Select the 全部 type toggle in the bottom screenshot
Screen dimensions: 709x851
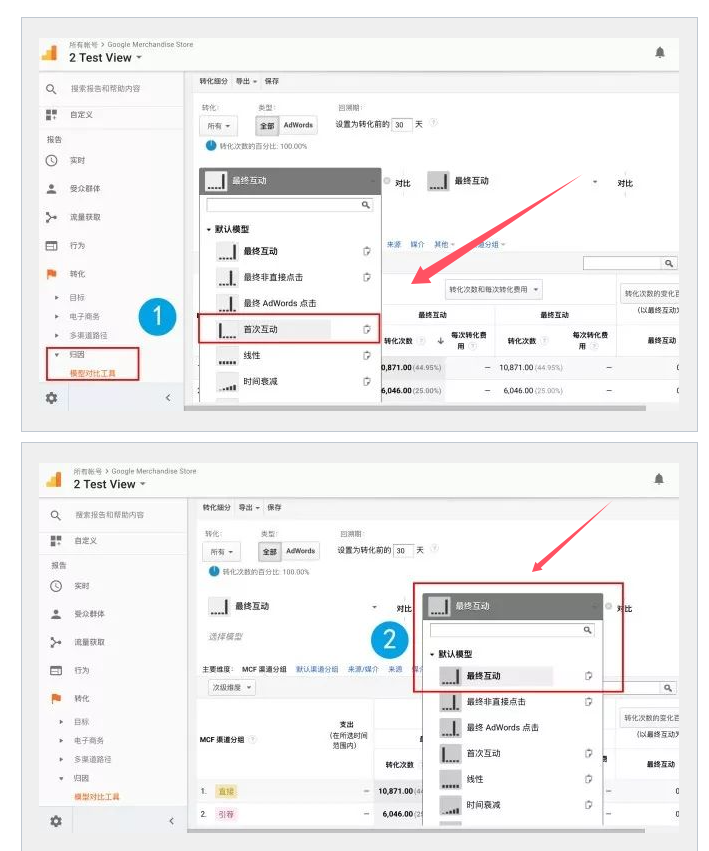(x=269, y=551)
